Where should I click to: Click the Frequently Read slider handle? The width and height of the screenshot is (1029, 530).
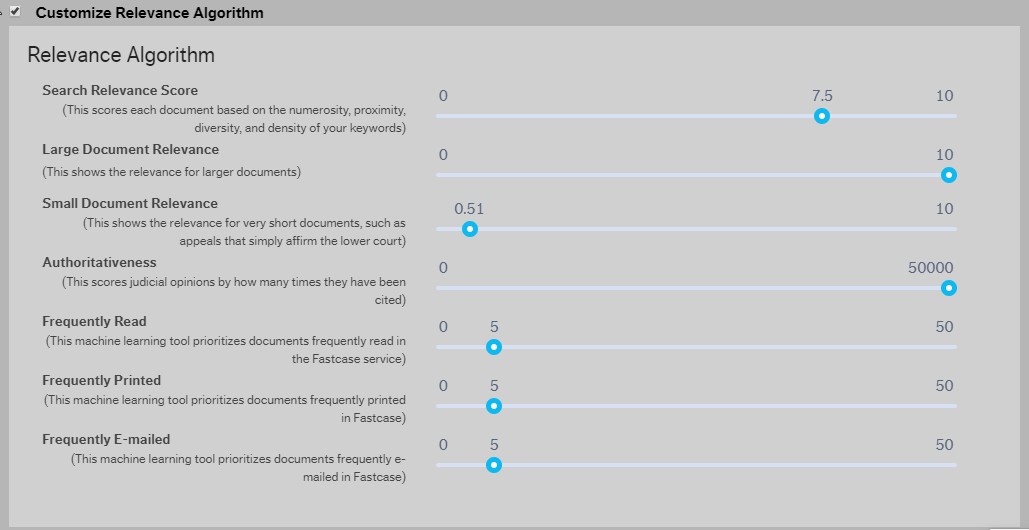point(494,347)
